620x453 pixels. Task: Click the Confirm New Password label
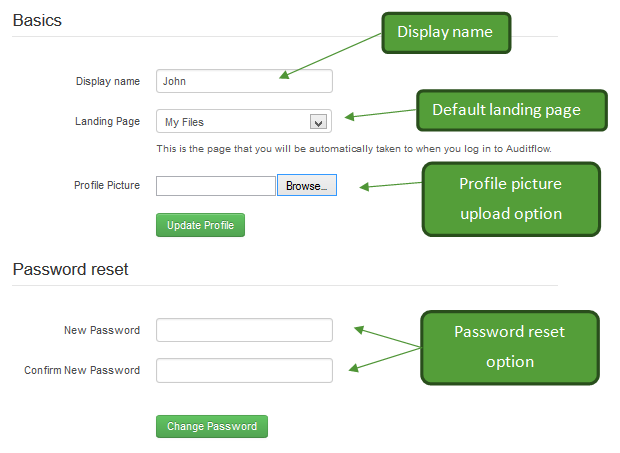82,370
